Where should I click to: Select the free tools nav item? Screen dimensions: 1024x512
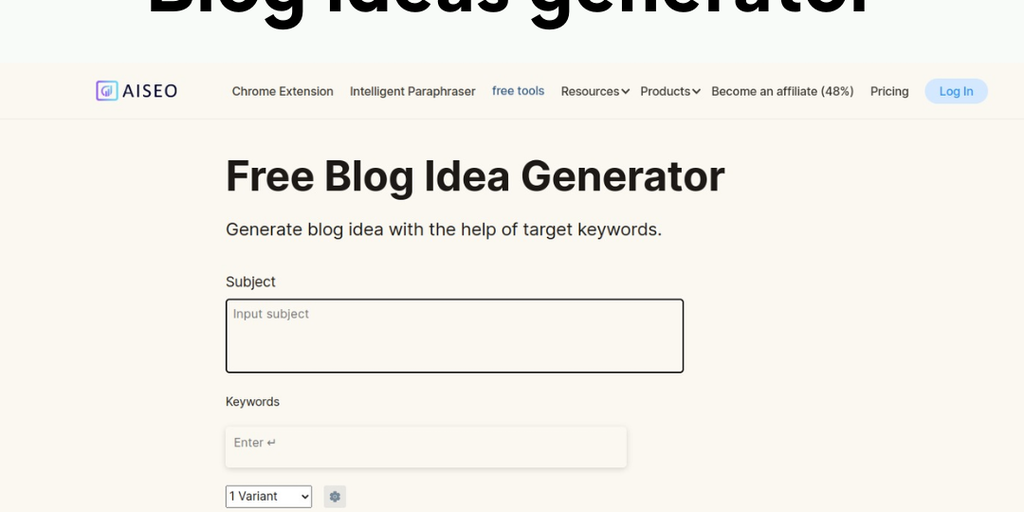[518, 91]
